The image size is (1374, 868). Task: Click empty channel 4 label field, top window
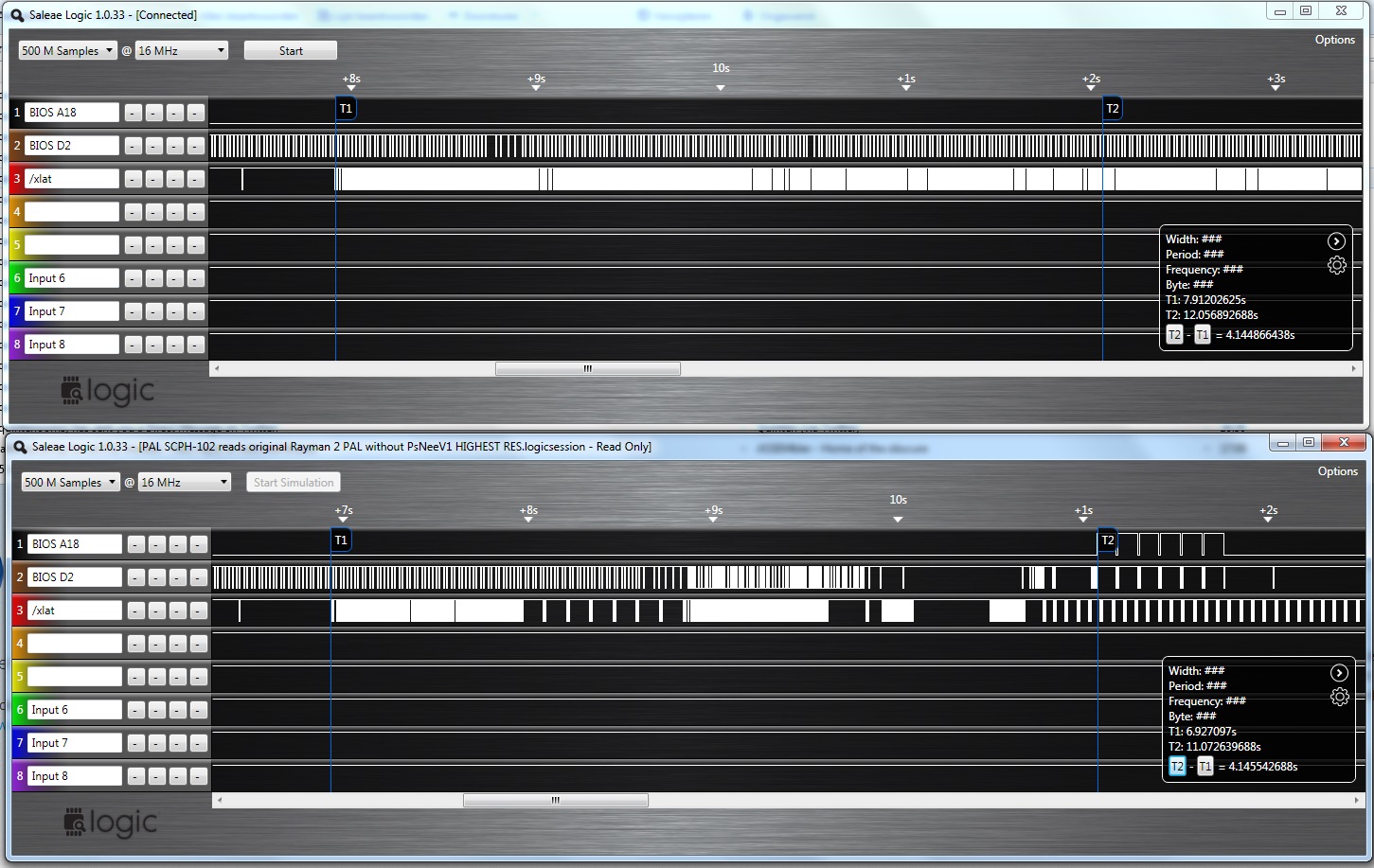coord(72,212)
